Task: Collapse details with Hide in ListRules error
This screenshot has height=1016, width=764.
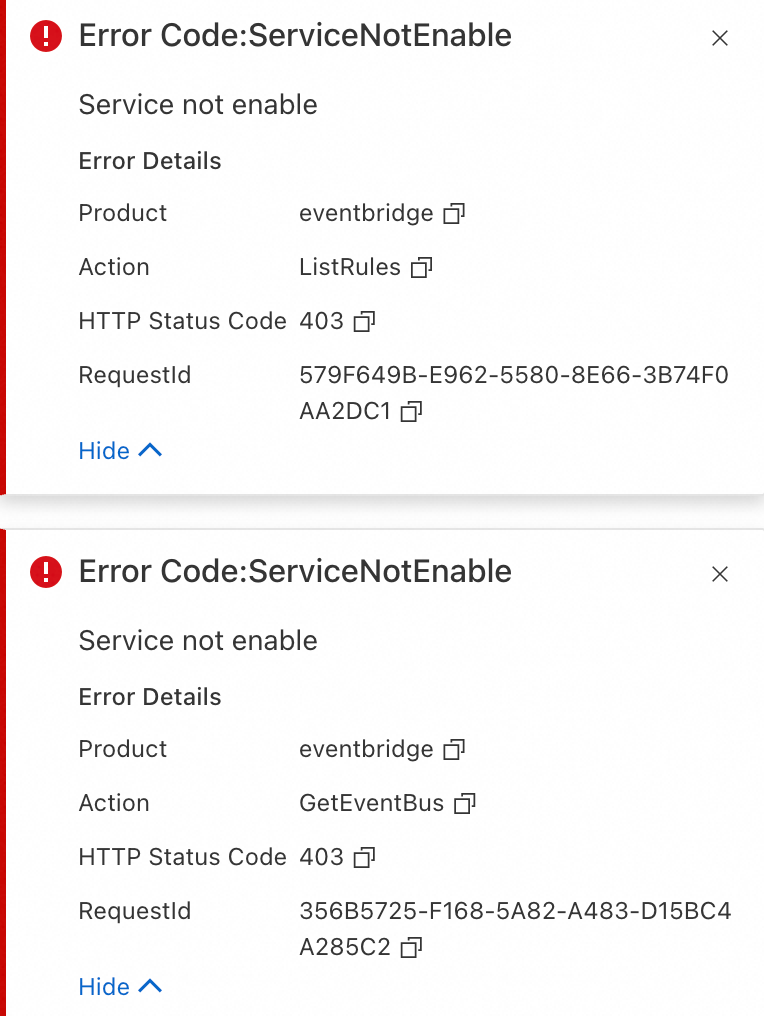Action: point(119,451)
